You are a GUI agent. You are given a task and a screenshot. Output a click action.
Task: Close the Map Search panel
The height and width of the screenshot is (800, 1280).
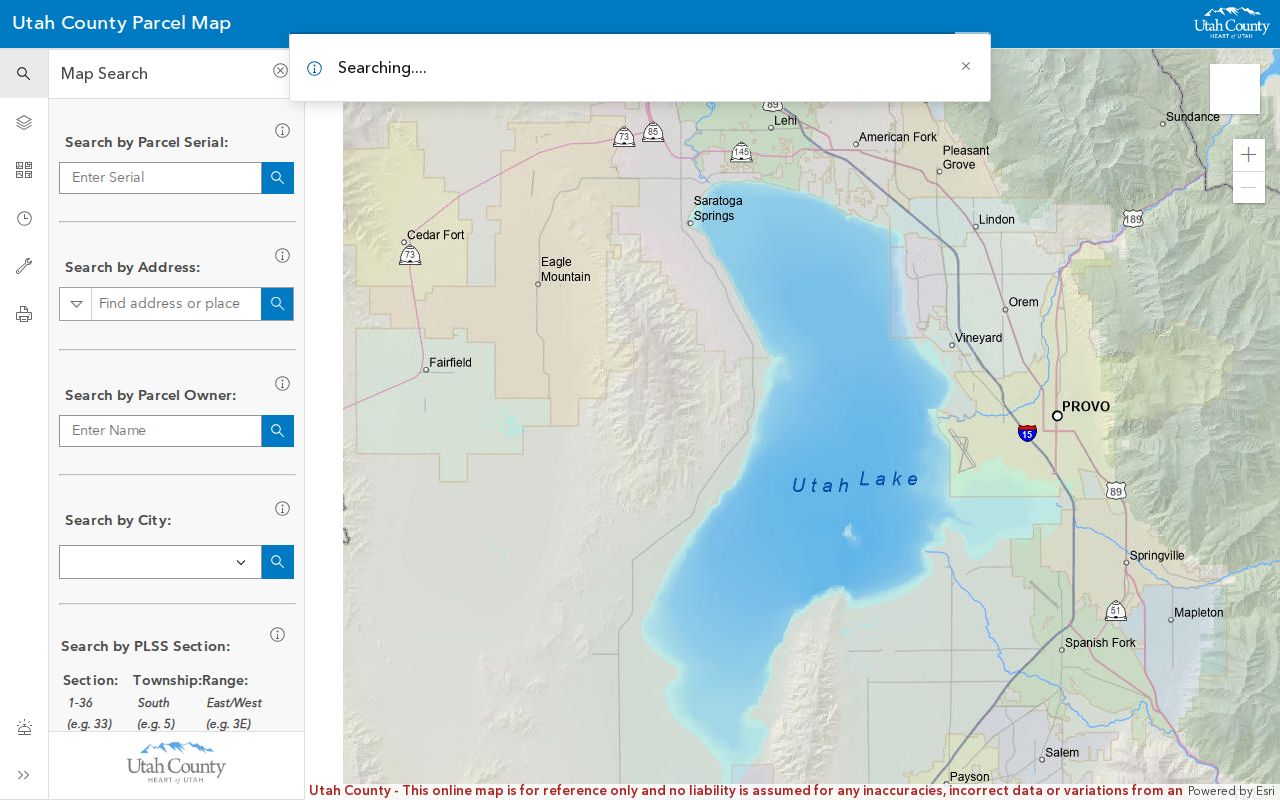(x=280, y=71)
